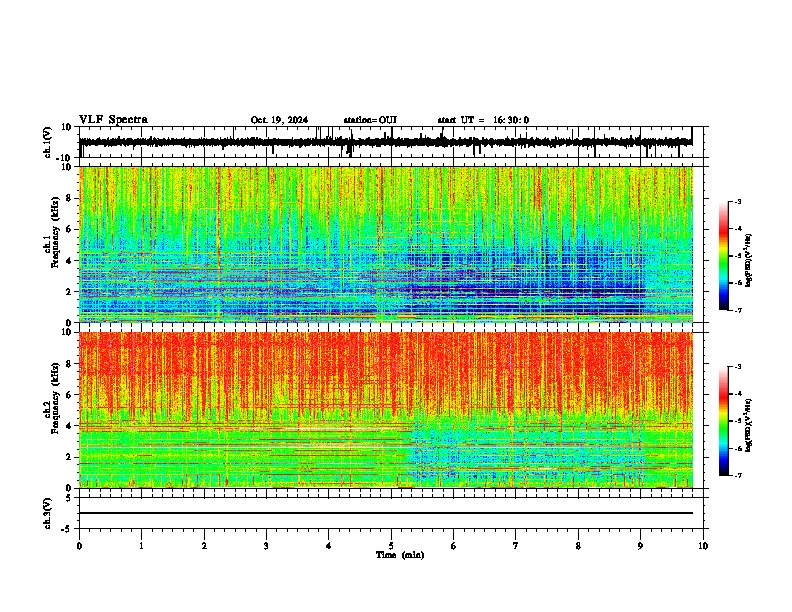This screenshot has width=792, height=612.
Task: Click tick label "9" on time axis
Action: [x=640, y=546]
